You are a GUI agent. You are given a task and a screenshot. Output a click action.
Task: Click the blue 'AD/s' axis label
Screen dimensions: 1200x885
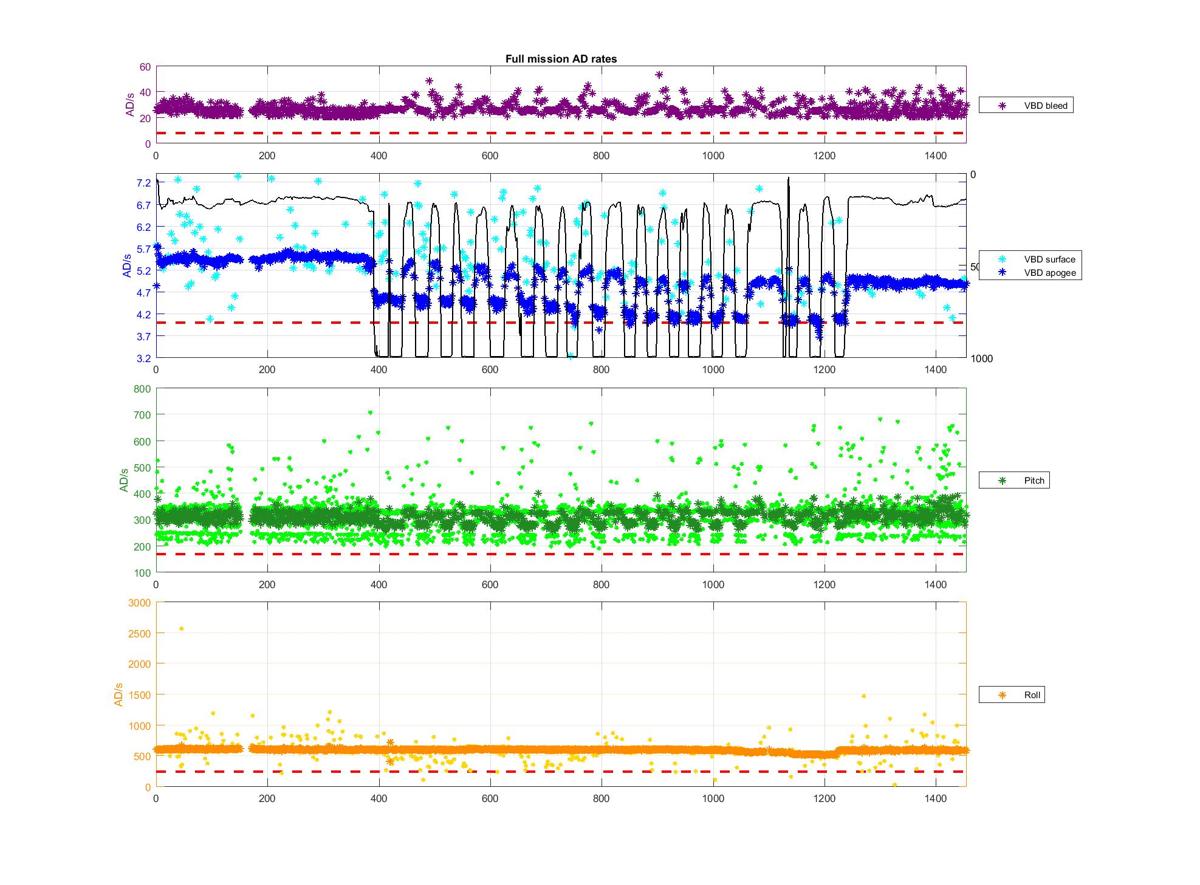coord(127,266)
